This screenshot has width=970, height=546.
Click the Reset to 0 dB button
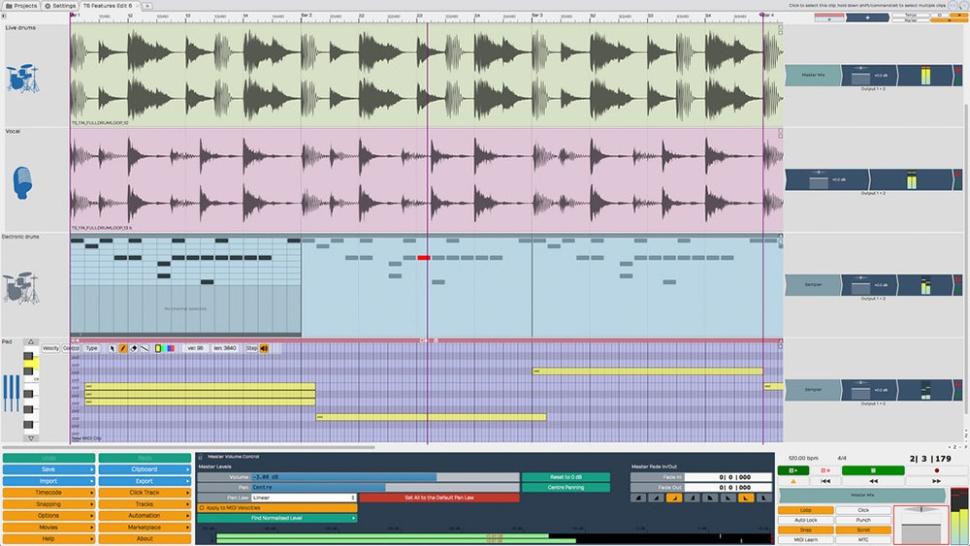tap(565, 477)
